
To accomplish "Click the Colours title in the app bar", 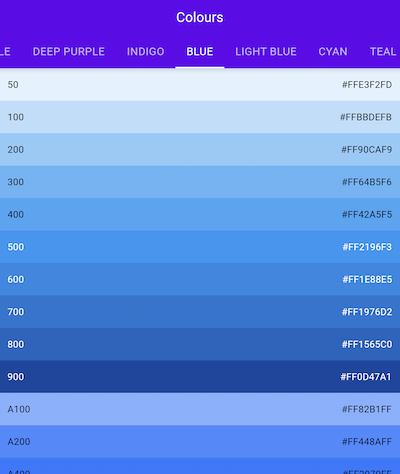I will [200, 17].
